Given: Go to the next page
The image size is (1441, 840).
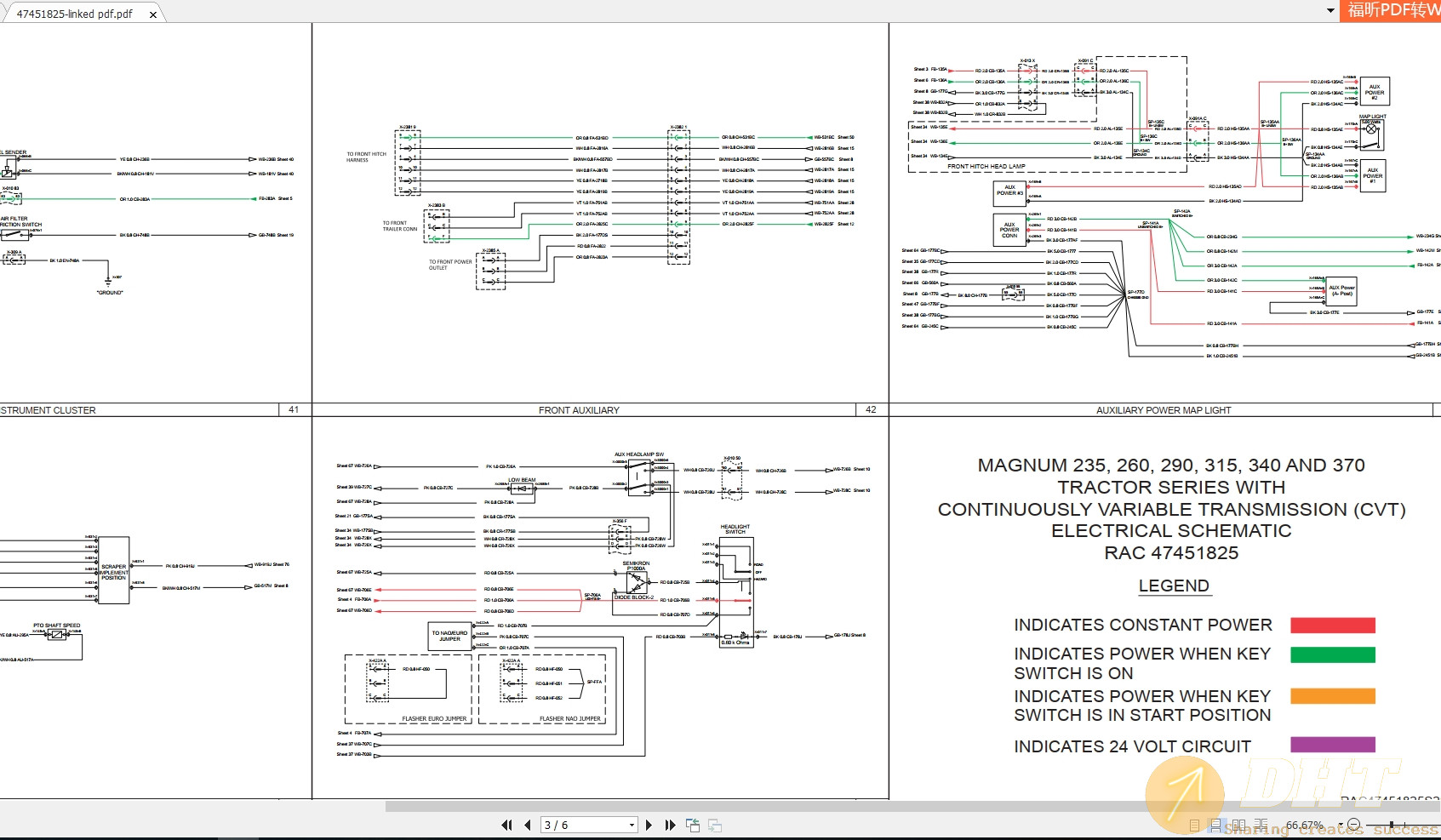Looking at the screenshot, I should (x=649, y=825).
